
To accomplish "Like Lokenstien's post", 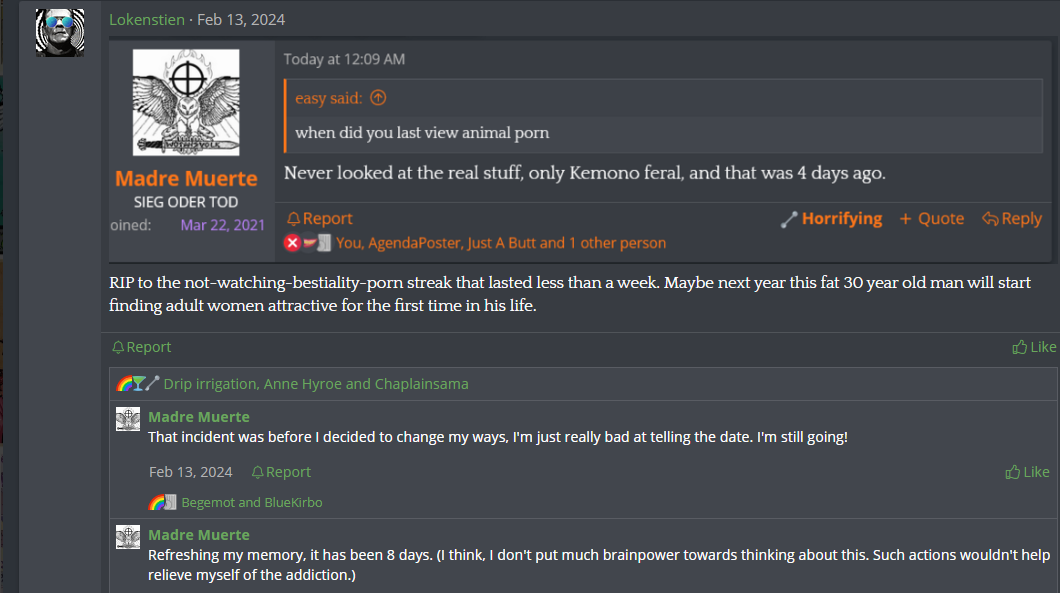I will point(1034,347).
